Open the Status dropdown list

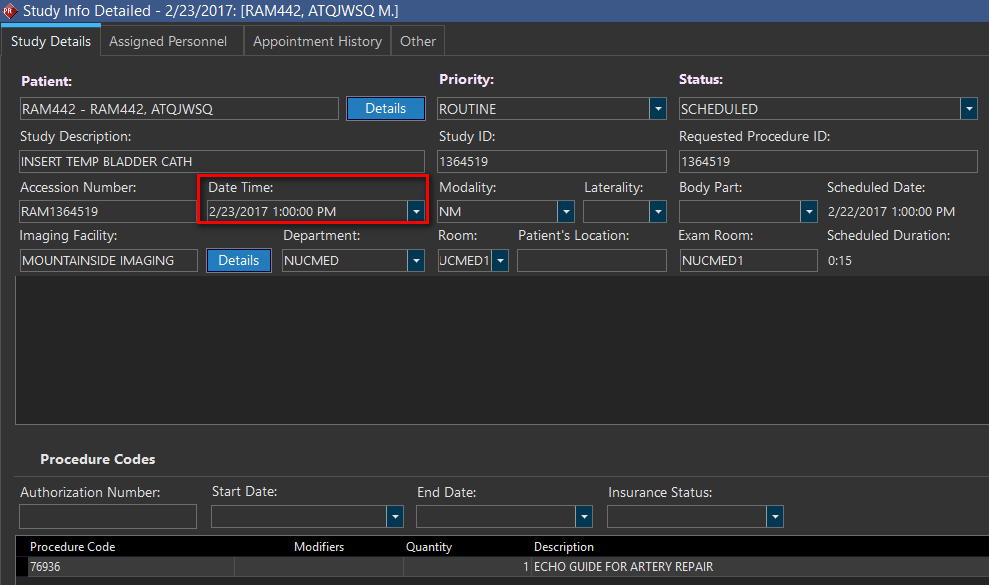[969, 109]
